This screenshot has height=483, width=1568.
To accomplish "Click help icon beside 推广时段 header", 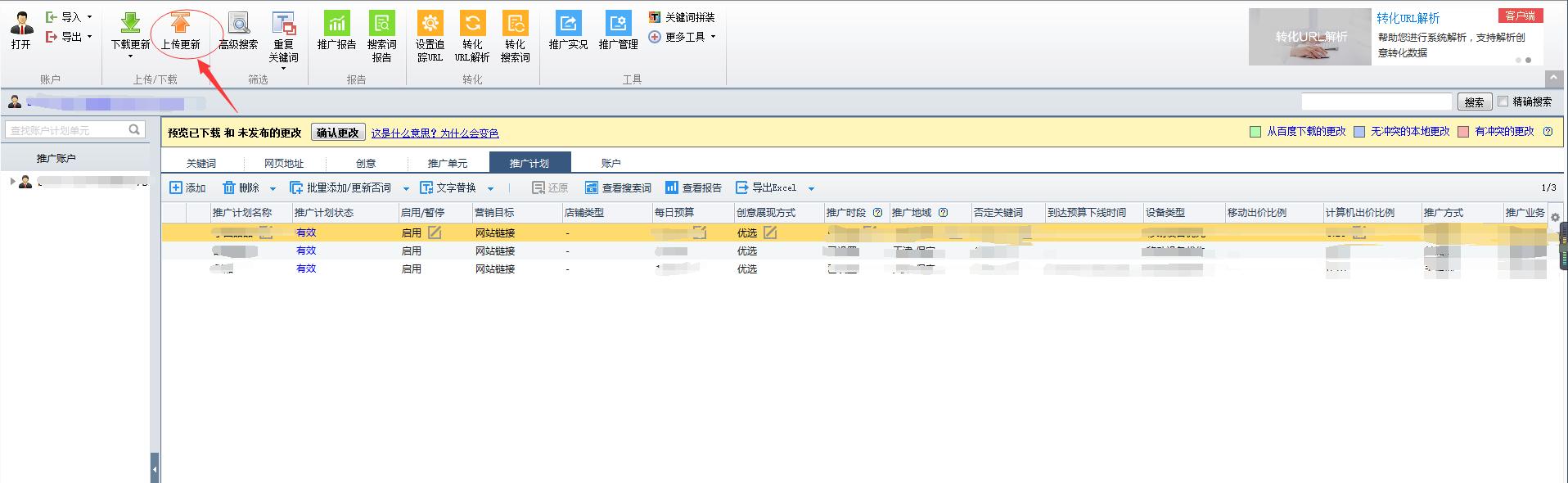I will point(877,213).
